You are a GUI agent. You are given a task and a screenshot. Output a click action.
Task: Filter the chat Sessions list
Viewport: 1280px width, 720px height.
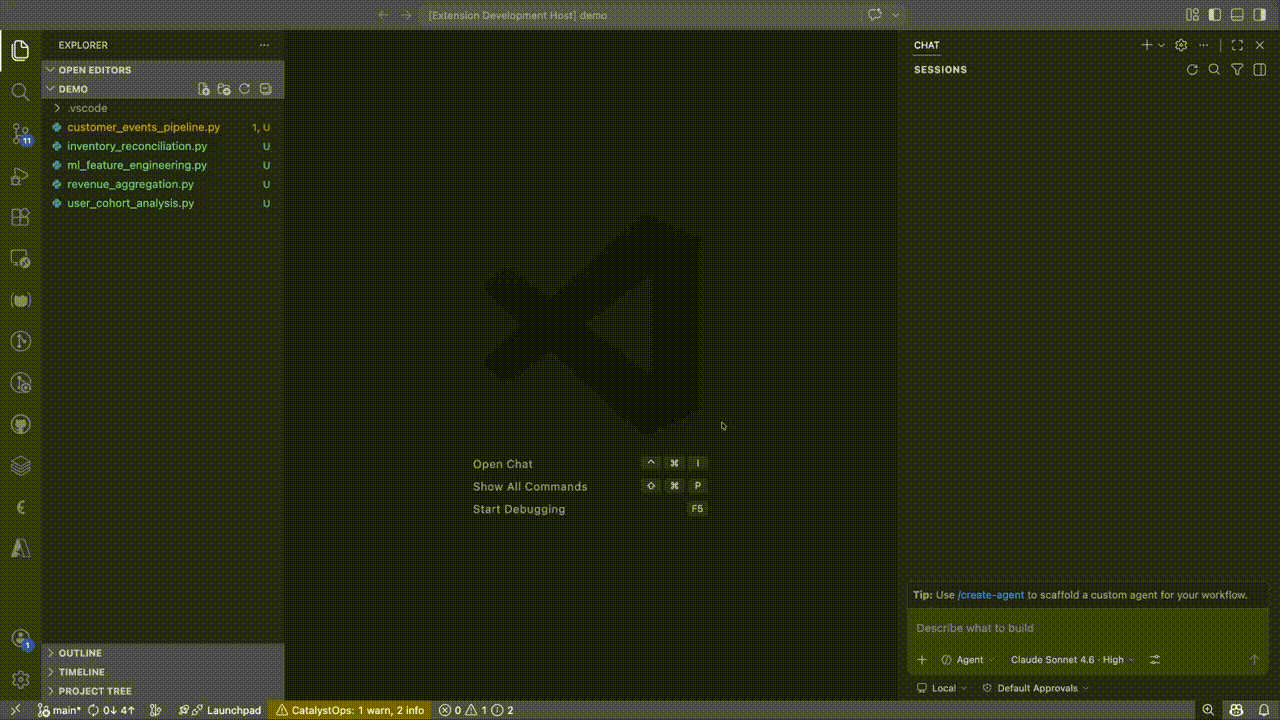point(1237,70)
